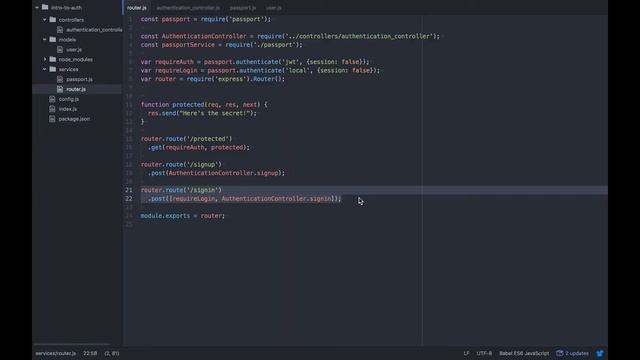Click line number 21 in gutter

coord(129,190)
